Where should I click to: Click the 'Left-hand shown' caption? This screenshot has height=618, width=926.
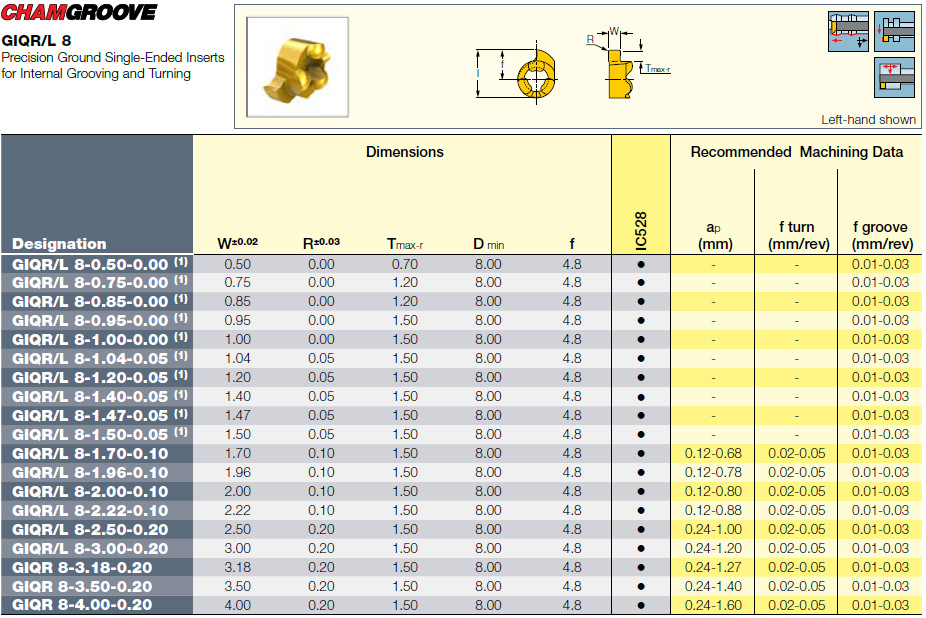868,119
